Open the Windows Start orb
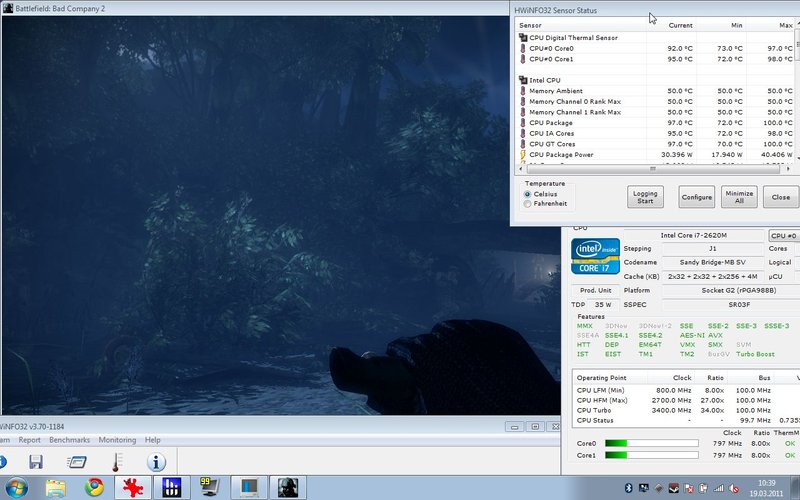The width and height of the screenshot is (800, 500). (x=16, y=488)
